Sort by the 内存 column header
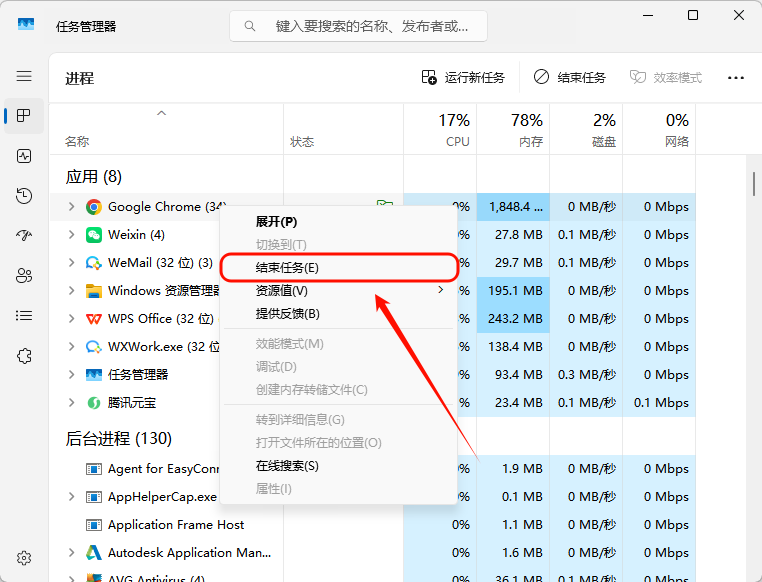The image size is (762, 582). click(513, 129)
